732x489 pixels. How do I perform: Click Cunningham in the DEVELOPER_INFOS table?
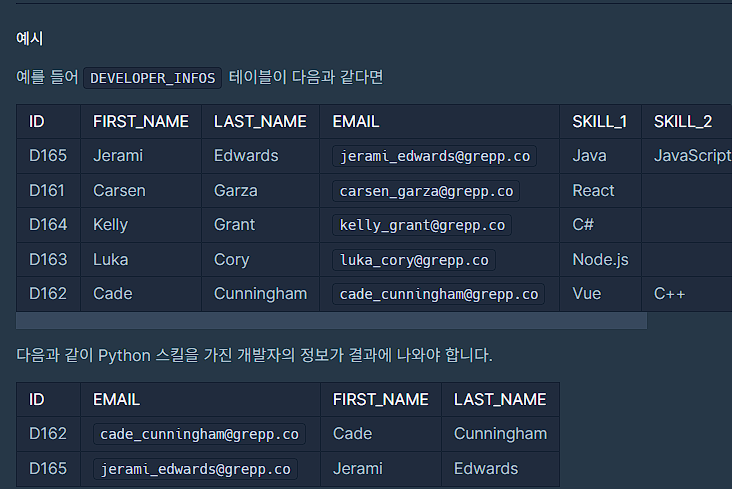260,294
